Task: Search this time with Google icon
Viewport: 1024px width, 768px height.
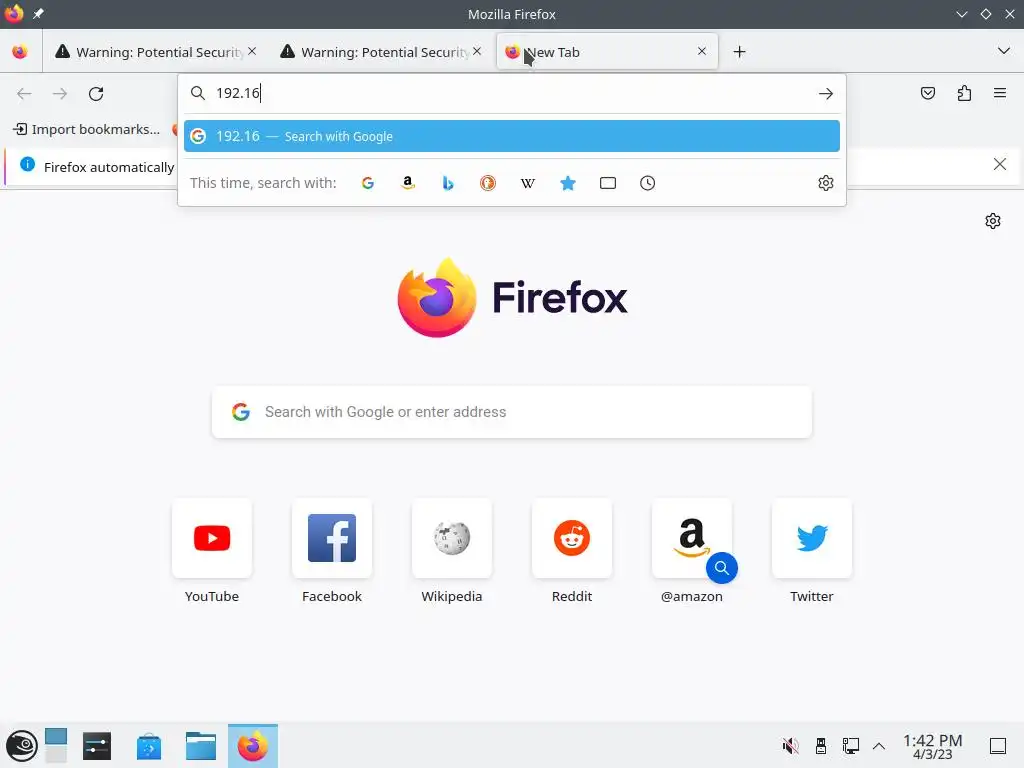Action: point(368,183)
